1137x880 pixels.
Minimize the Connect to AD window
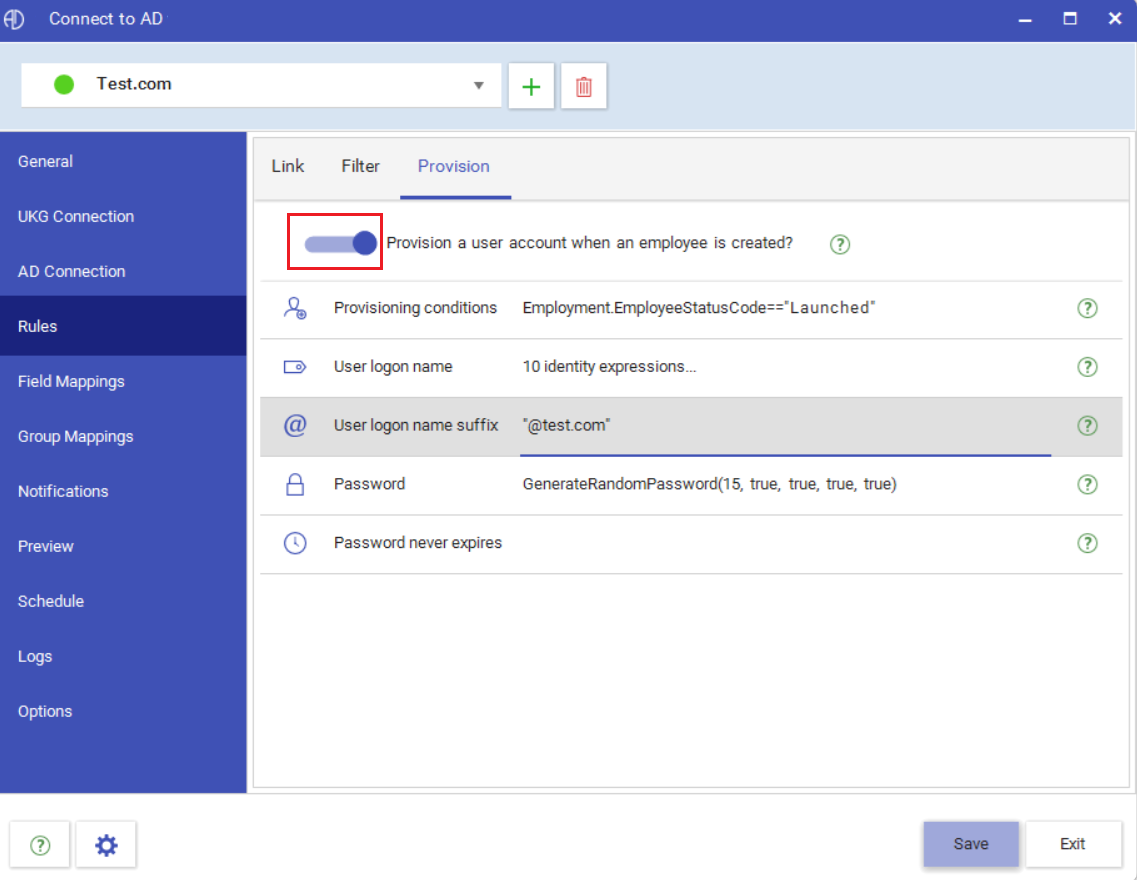click(x=1025, y=20)
